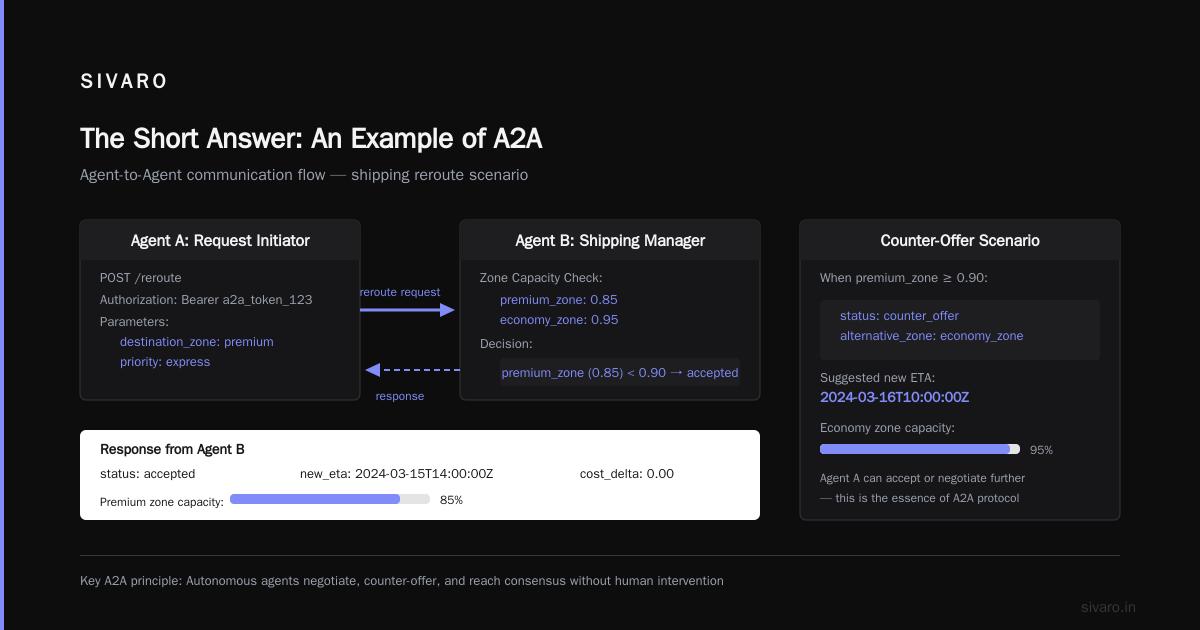
Task: Select 'alternative_zone: economy_zone' line
Action: (932, 336)
